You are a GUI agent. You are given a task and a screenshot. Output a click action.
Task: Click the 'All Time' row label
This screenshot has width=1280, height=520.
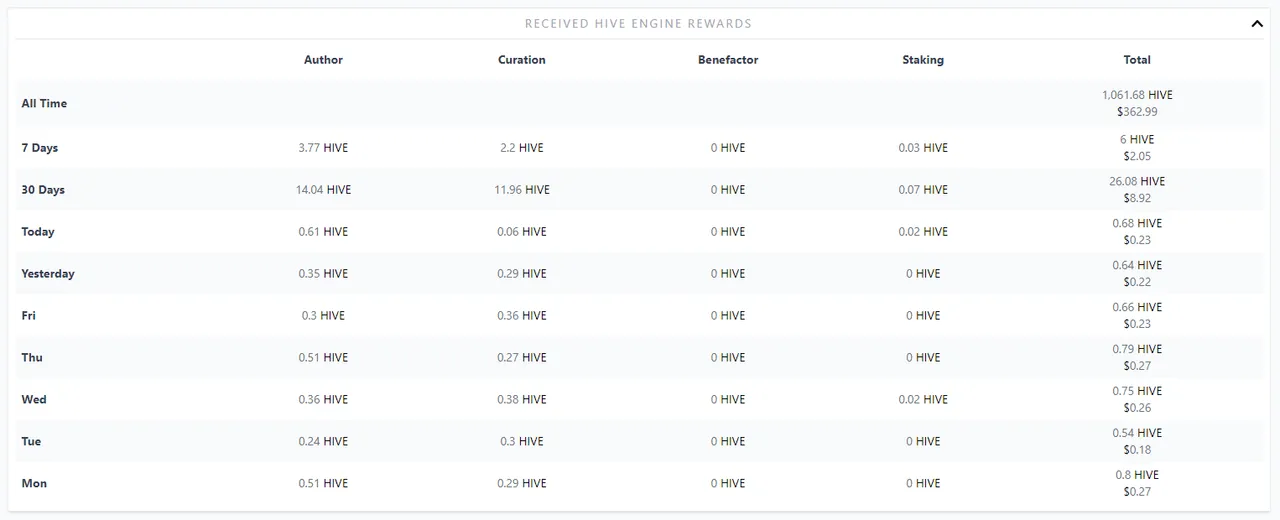pyautogui.click(x=44, y=104)
